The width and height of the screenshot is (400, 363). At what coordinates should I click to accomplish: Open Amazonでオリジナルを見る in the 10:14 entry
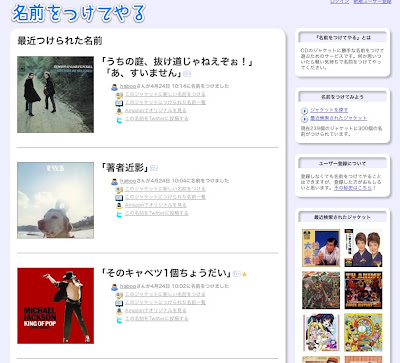pos(156,110)
